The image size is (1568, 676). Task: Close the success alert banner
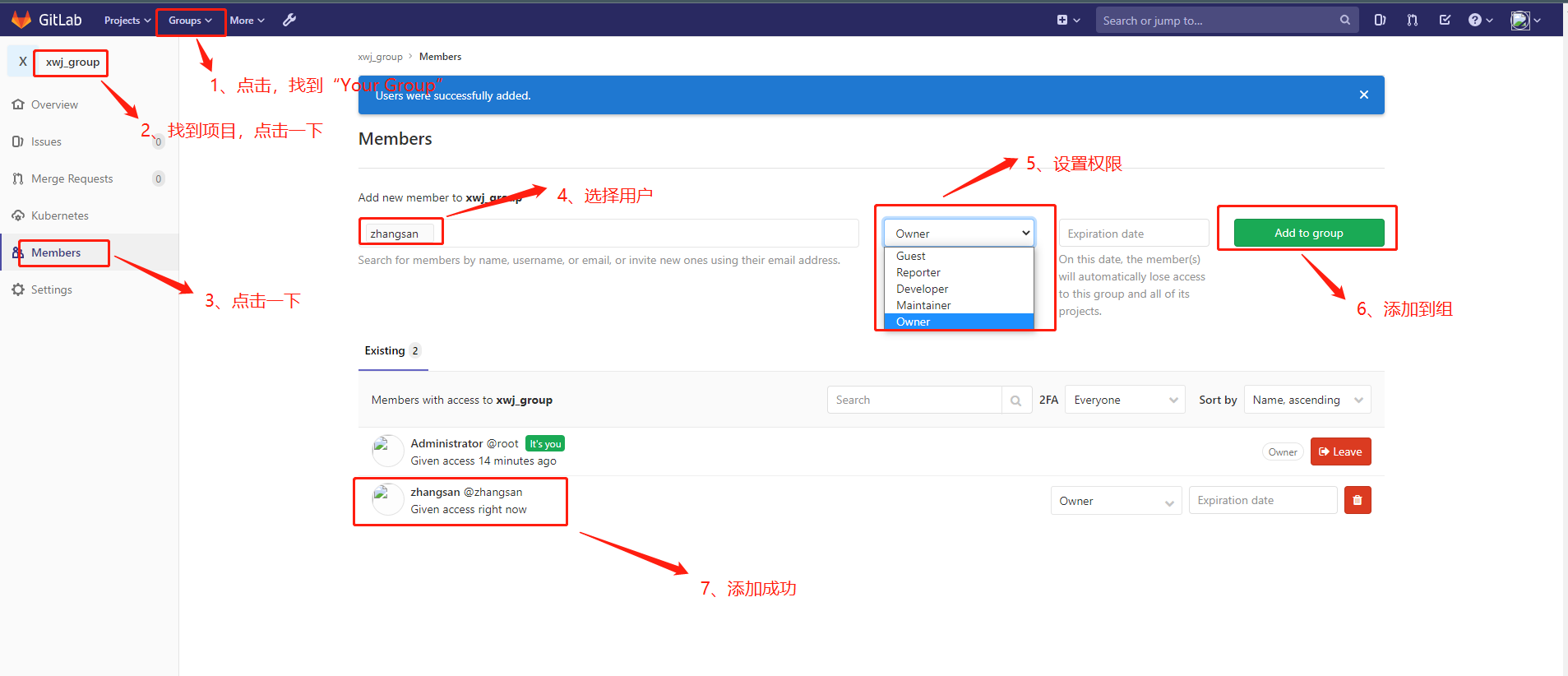[x=1363, y=95]
